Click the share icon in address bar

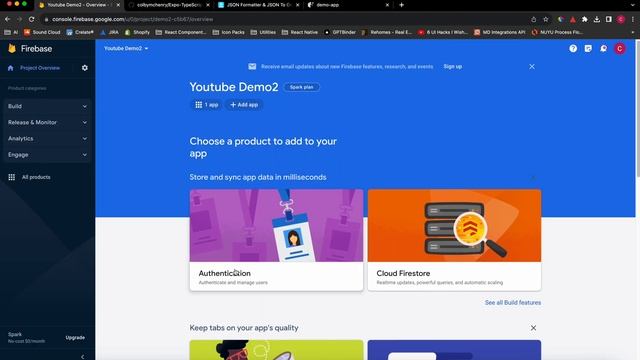coord(533,19)
